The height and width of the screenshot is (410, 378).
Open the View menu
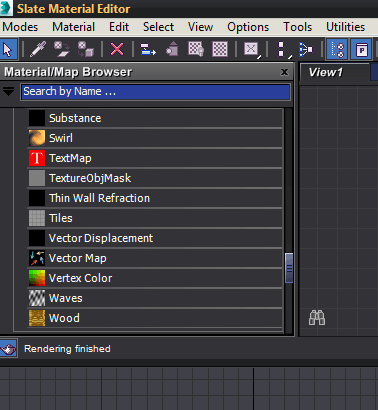click(x=200, y=27)
